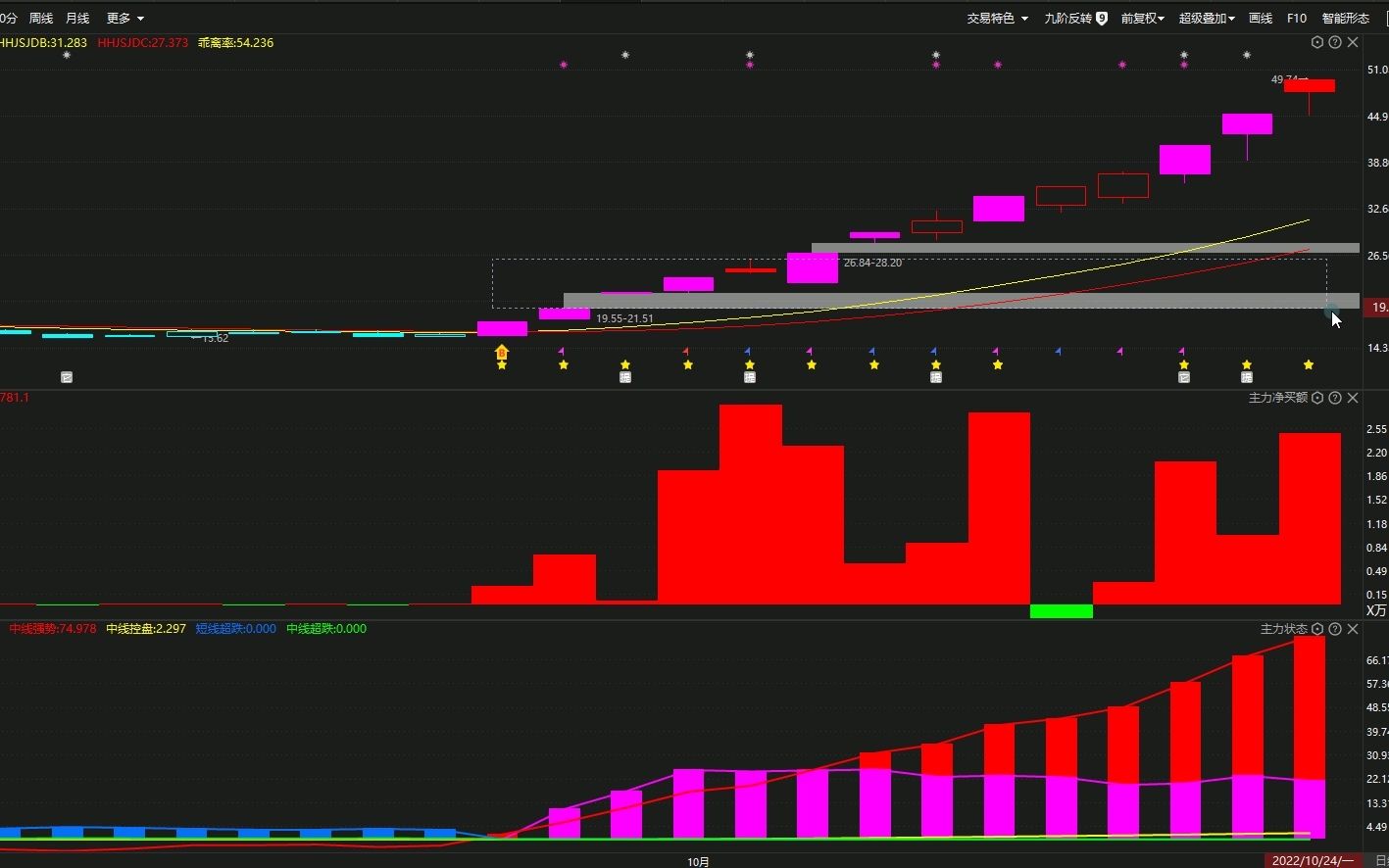Click the 19.55-21.51 gray zone label

tap(624, 318)
